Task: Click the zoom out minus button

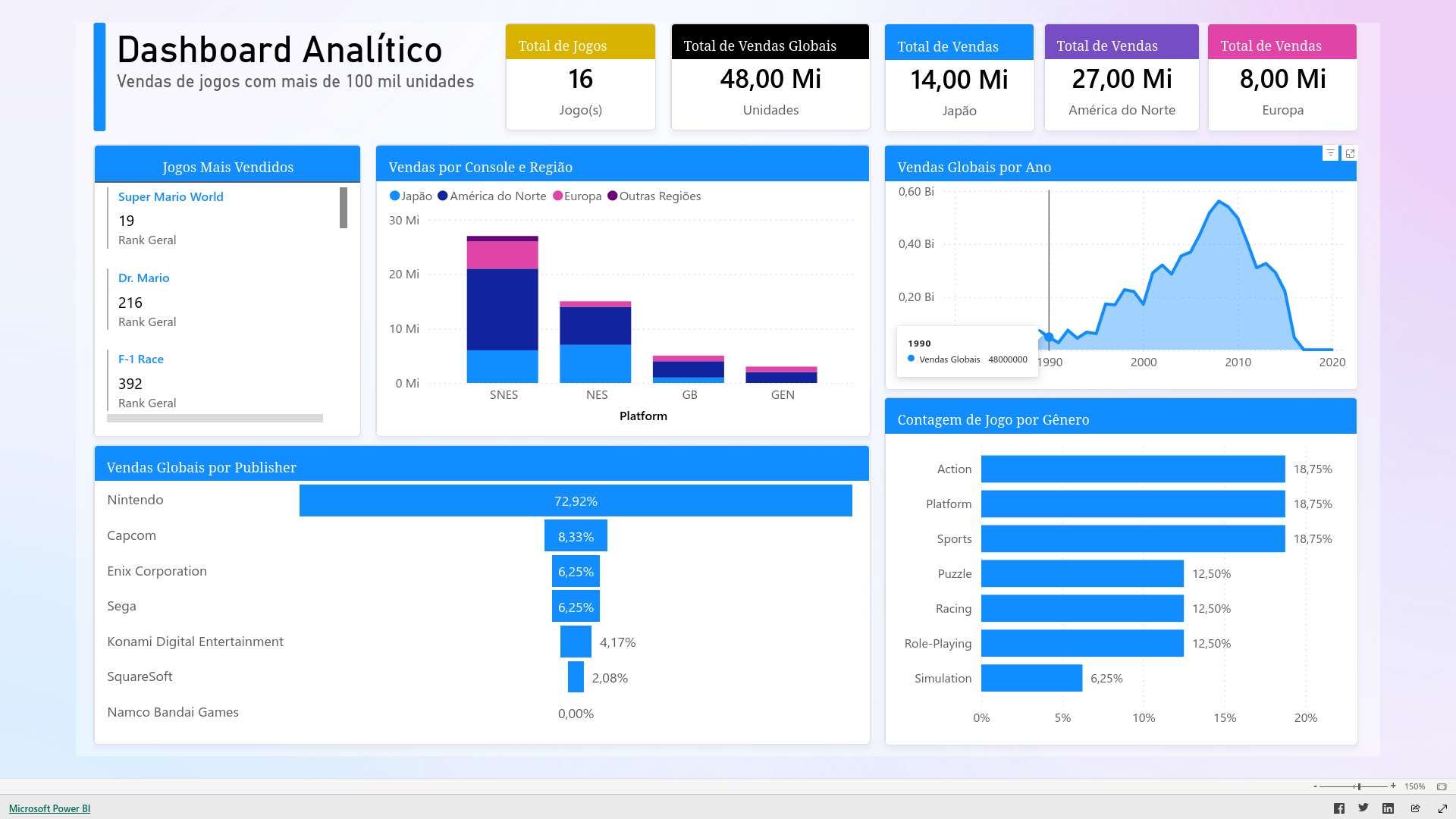Action: pyautogui.click(x=1315, y=786)
